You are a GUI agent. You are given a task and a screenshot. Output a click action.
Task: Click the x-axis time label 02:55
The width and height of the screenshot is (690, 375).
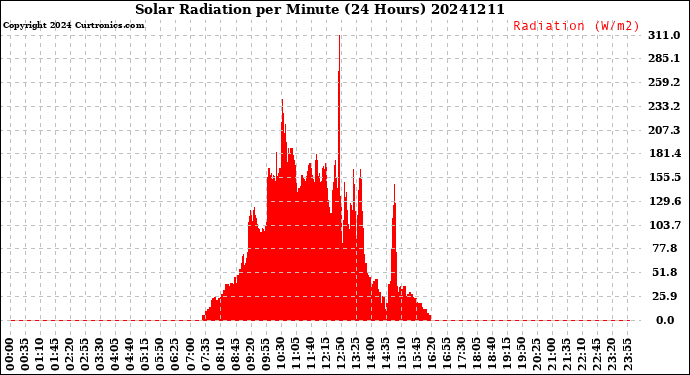[x=85, y=355]
